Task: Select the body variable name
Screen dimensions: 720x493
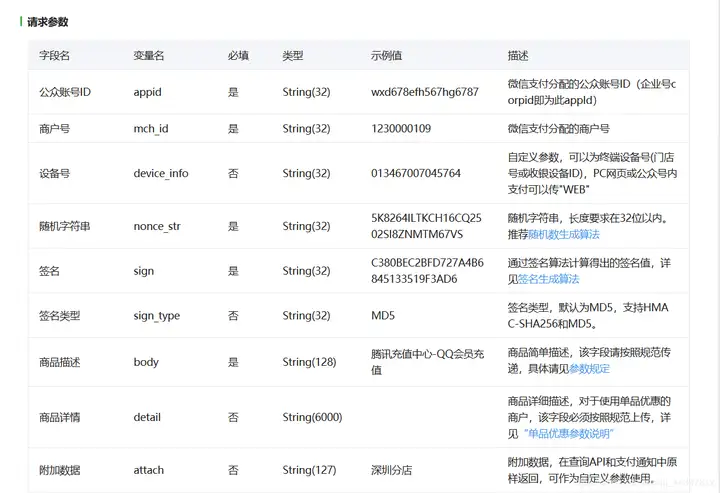Action: 146,362
